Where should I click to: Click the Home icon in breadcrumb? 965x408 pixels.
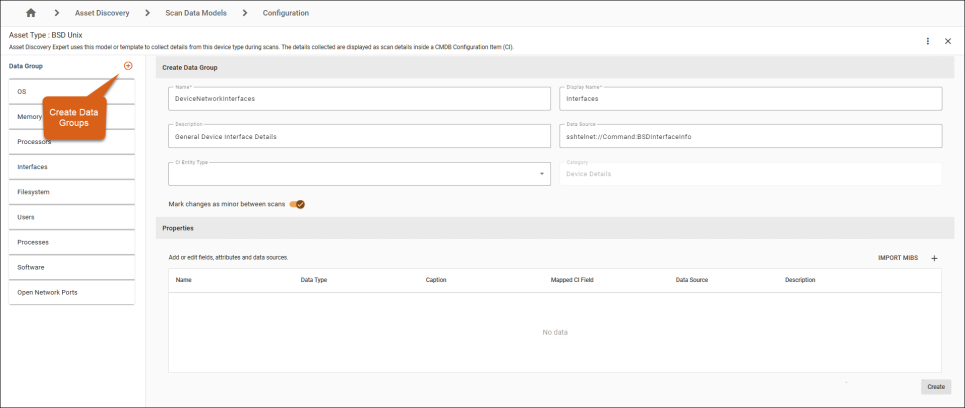click(x=30, y=13)
